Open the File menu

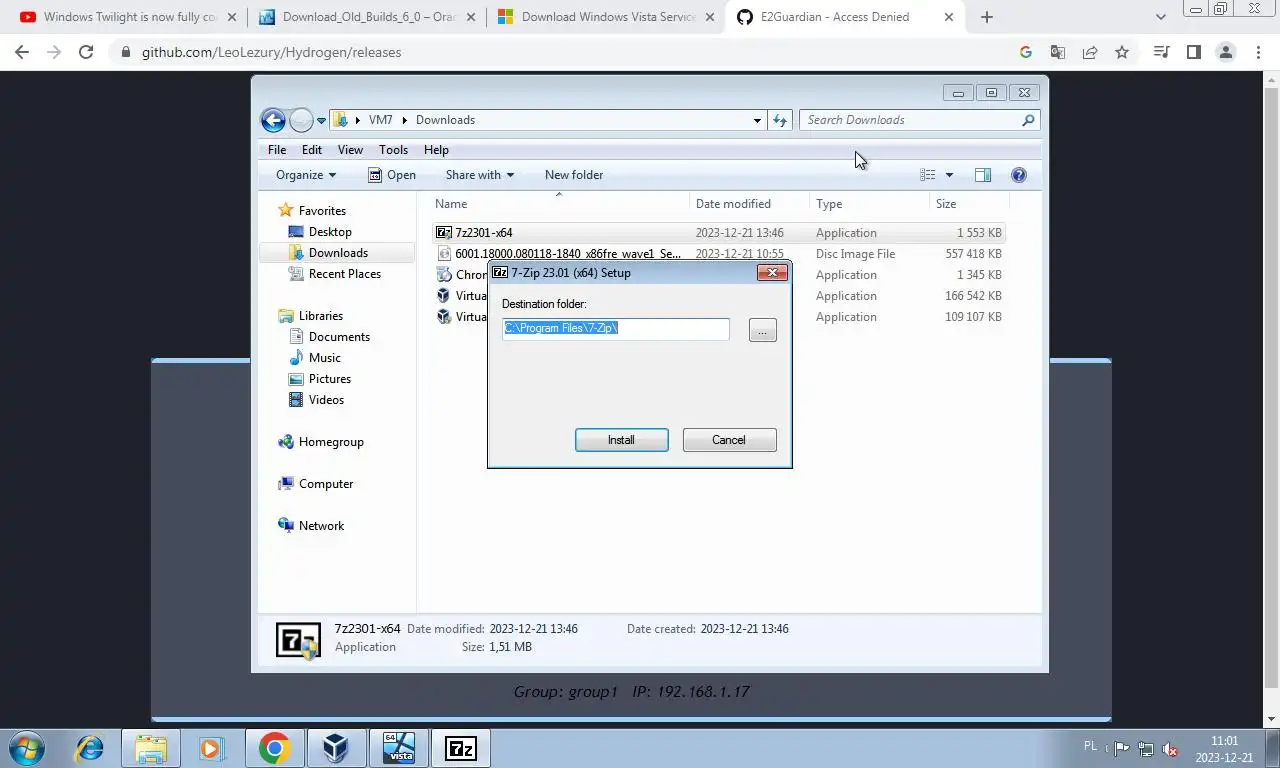277,150
